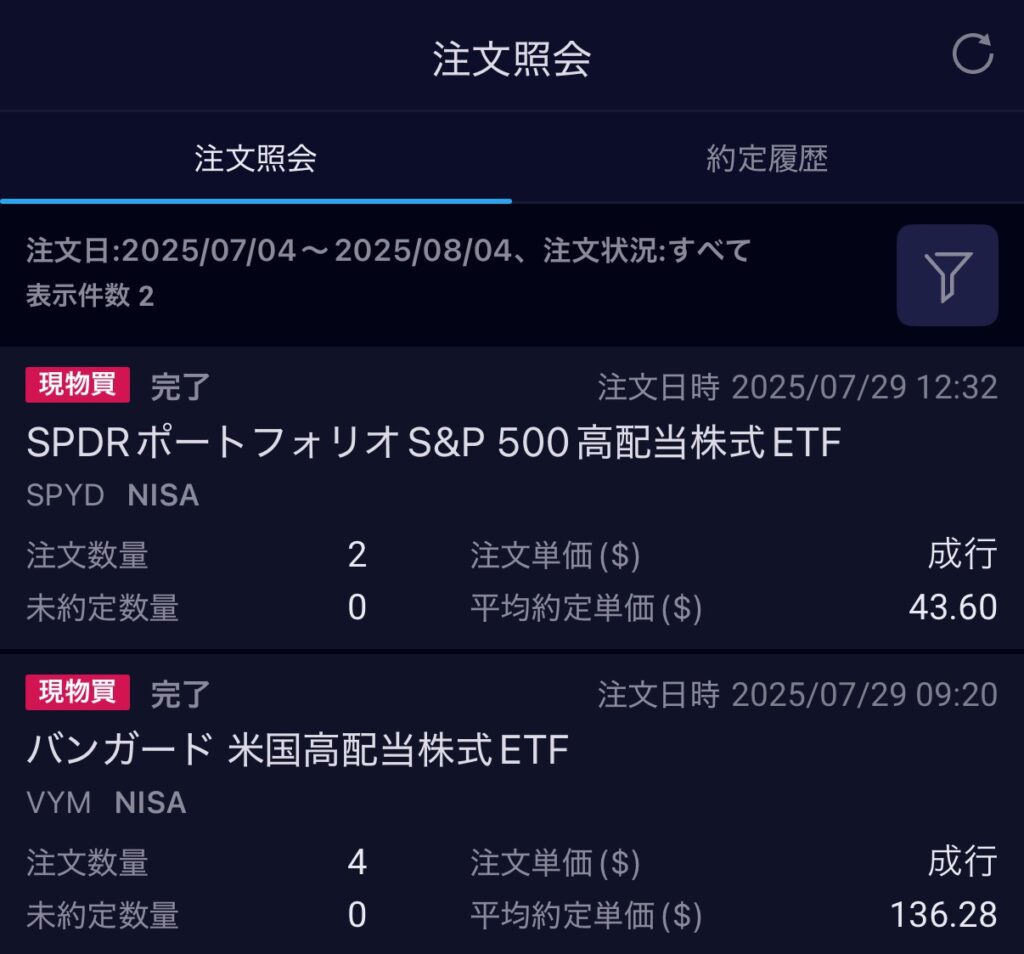1024x954 pixels.
Task: Tap the 43.60 average execution price
Action: click(953, 607)
